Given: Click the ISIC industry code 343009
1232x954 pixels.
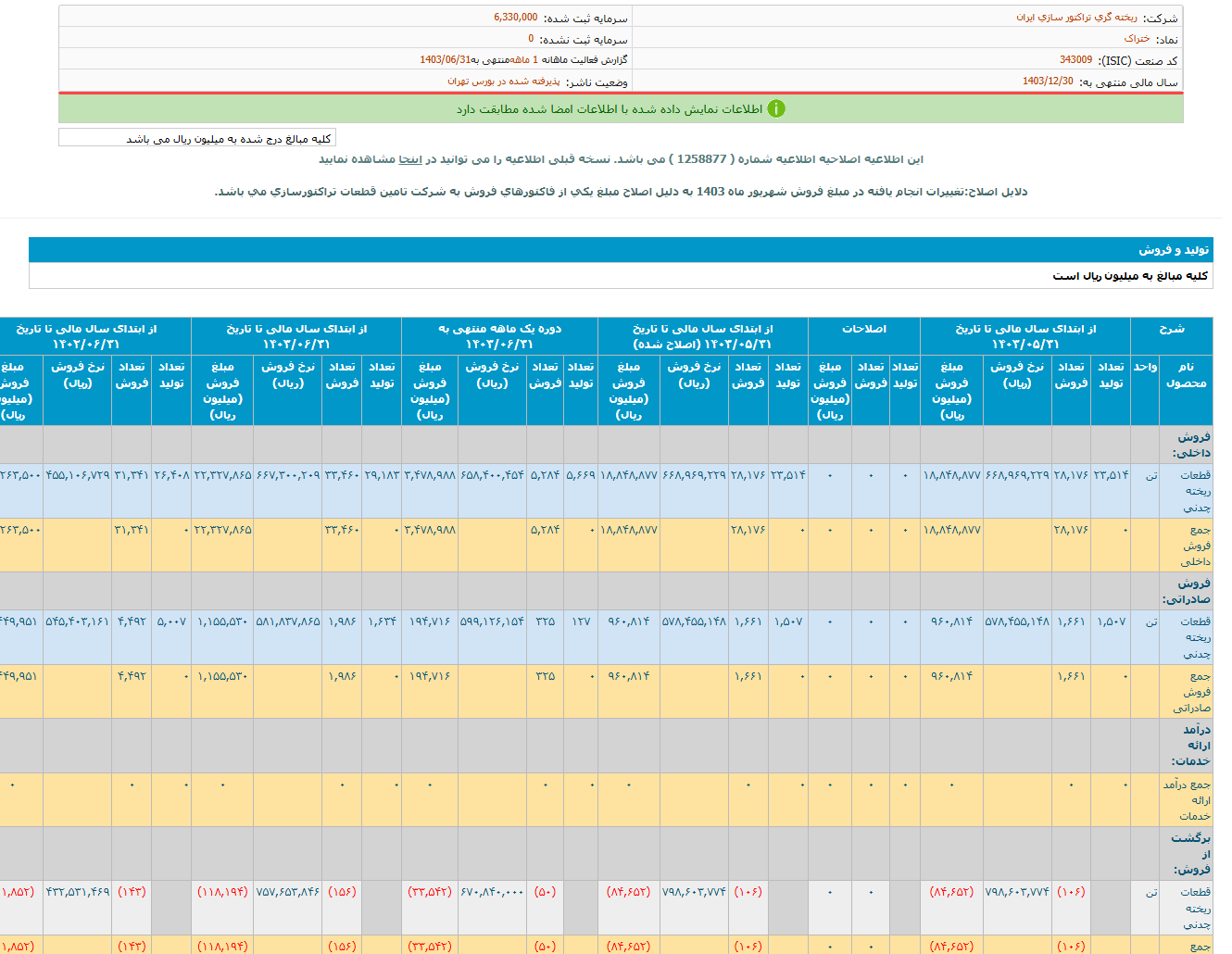Looking at the screenshot, I should click(1075, 60).
